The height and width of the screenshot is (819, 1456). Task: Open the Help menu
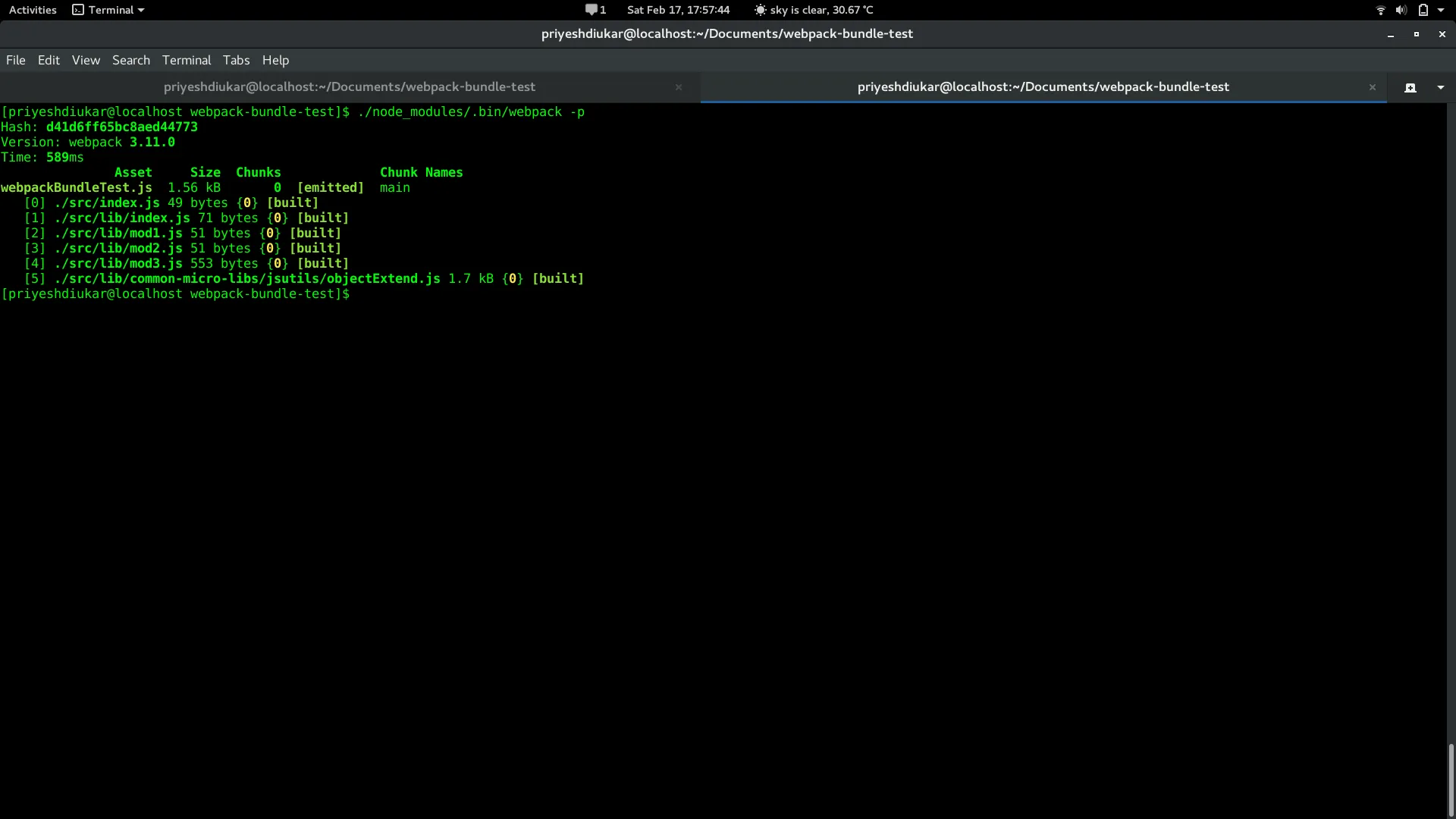(x=275, y=60)
